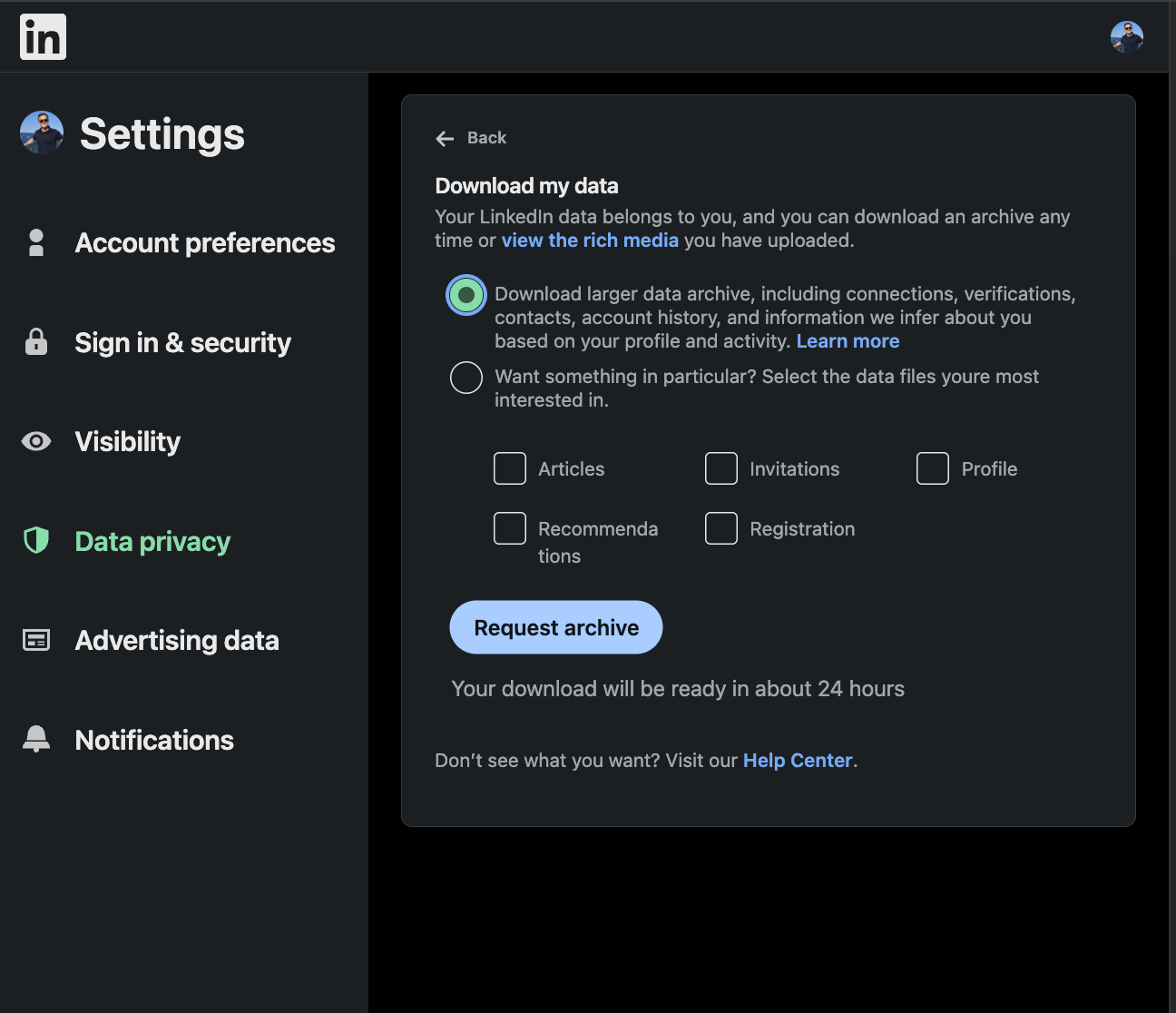
Task: Switch to the Visibility settings section
Action: click(127, 441)
